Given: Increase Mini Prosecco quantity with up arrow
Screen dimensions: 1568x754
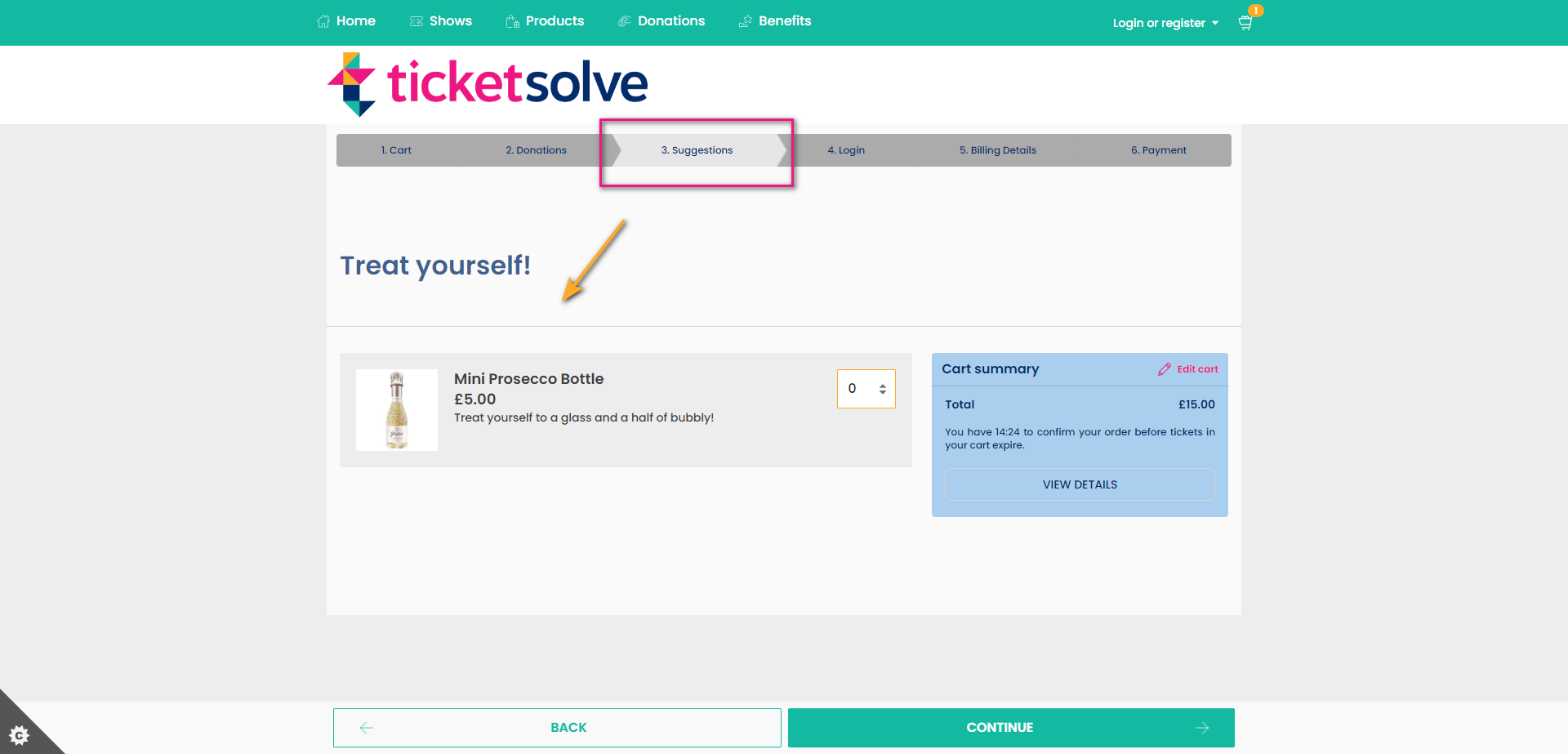Looking at the screenshot, I should tap(883, 385).
